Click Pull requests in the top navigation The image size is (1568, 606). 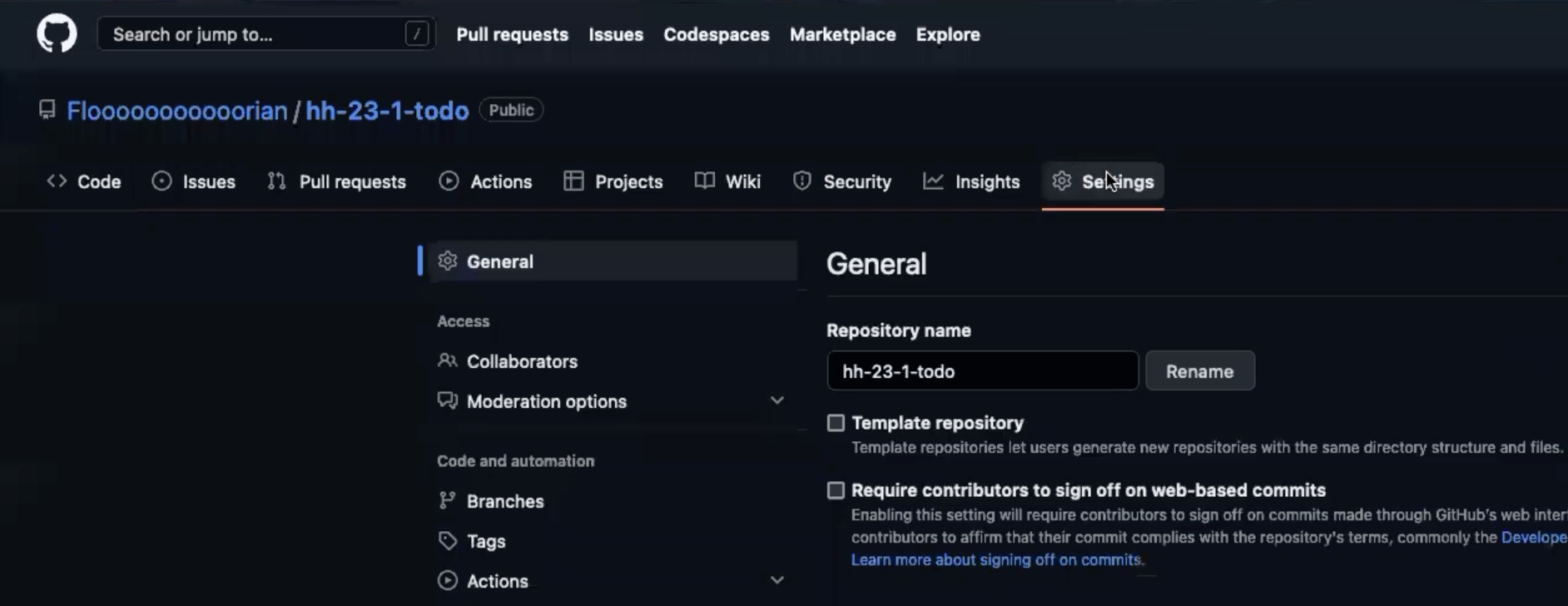(513, 35)
